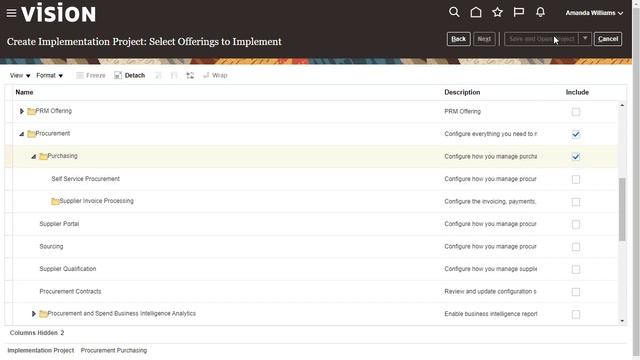This screenshot has width=640, height=360.
Task: Check Include for Supplier Invoice Processing
Action: [576, 202]
